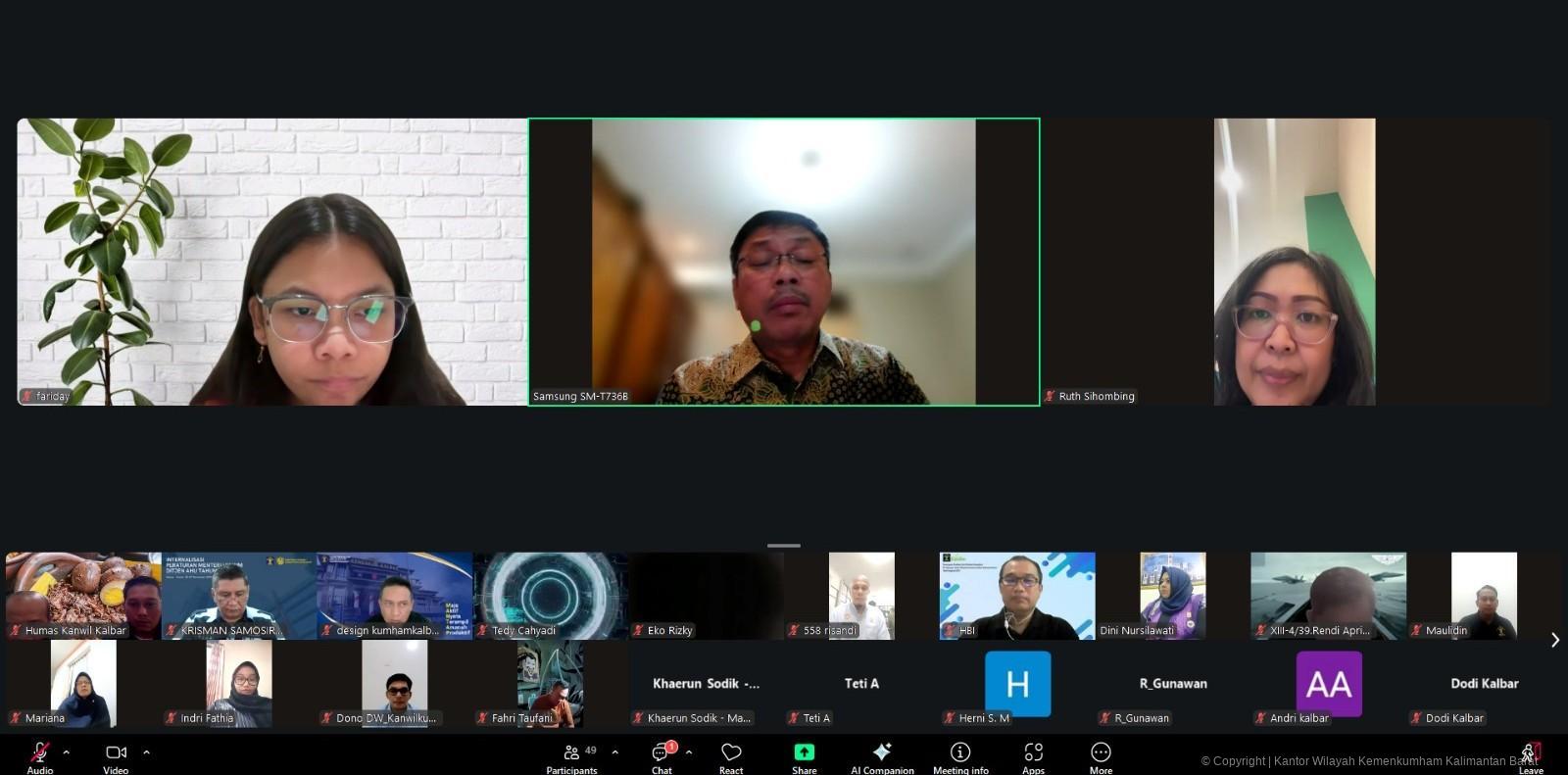Select Ruth Sihombing's video tile
The height and width of the screenshot is (775, 1568).
[1294, 262]
